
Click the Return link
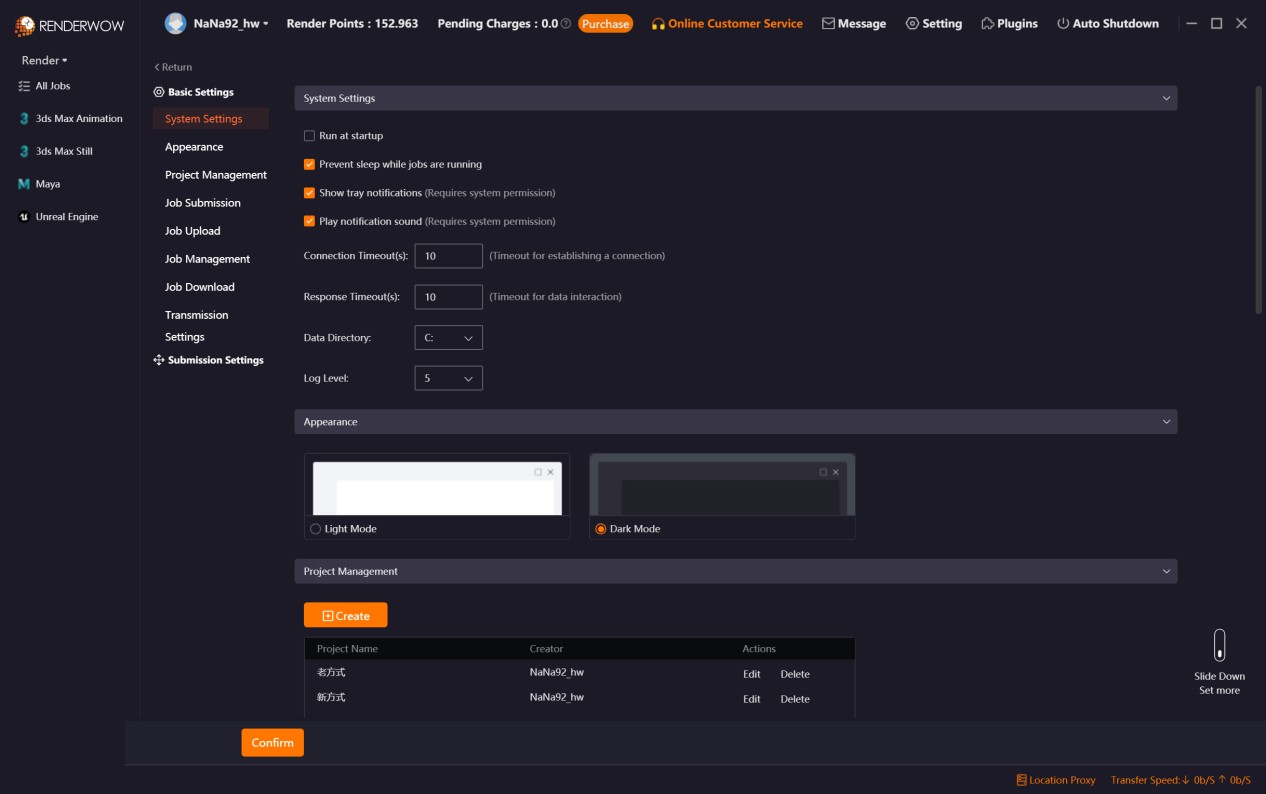click(x=173, y=67)
